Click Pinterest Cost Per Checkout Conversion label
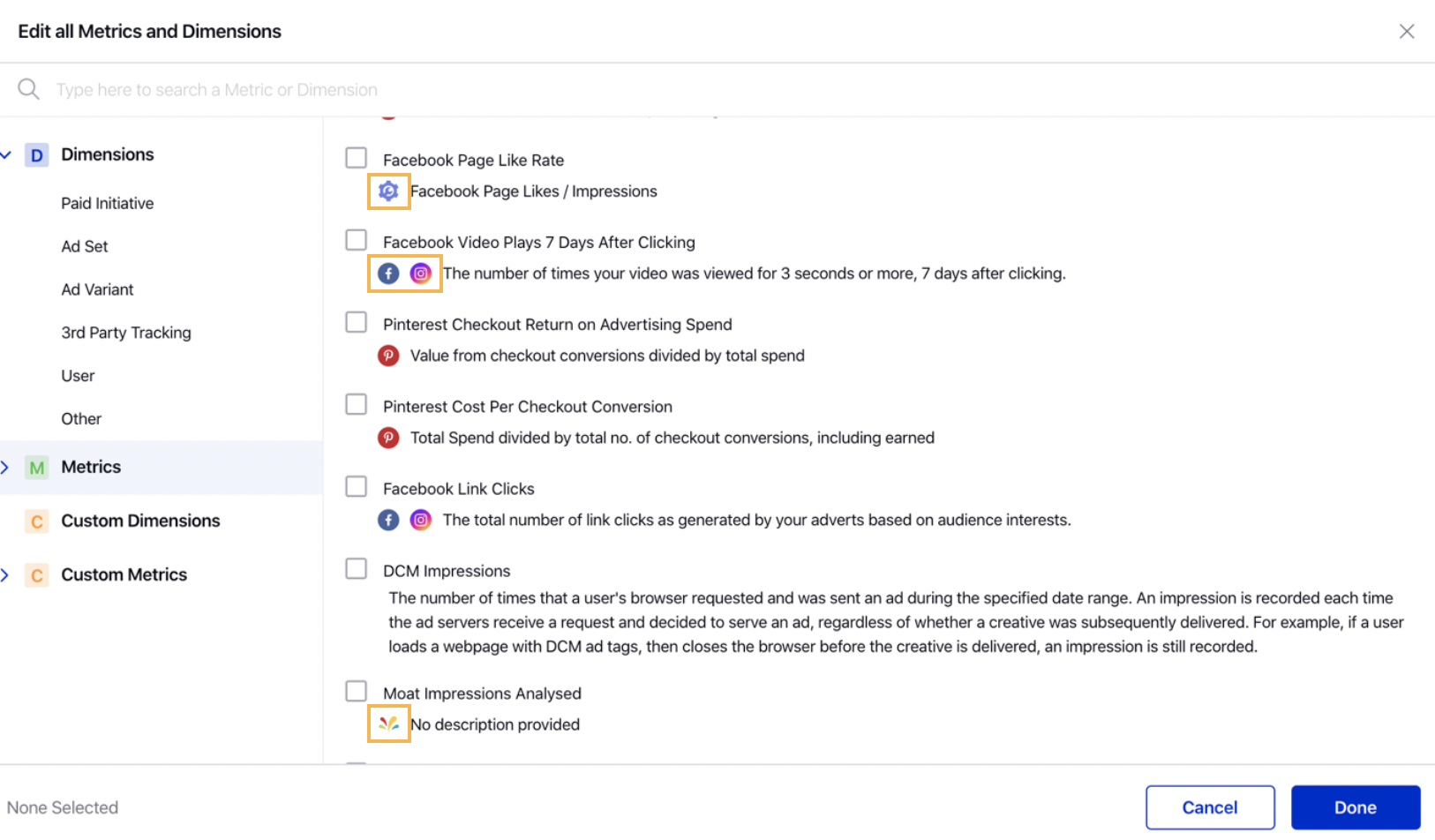 [x=528, y=406]
